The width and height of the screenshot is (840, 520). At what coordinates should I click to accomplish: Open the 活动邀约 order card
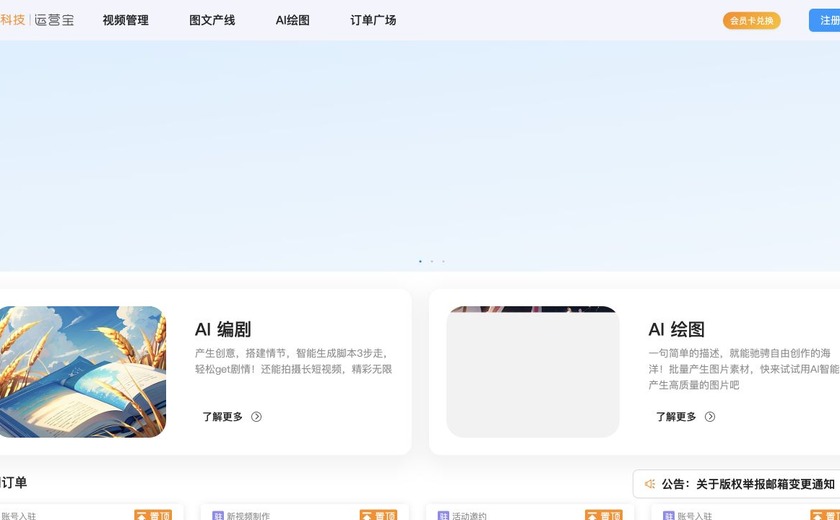[x=530, y=512]
